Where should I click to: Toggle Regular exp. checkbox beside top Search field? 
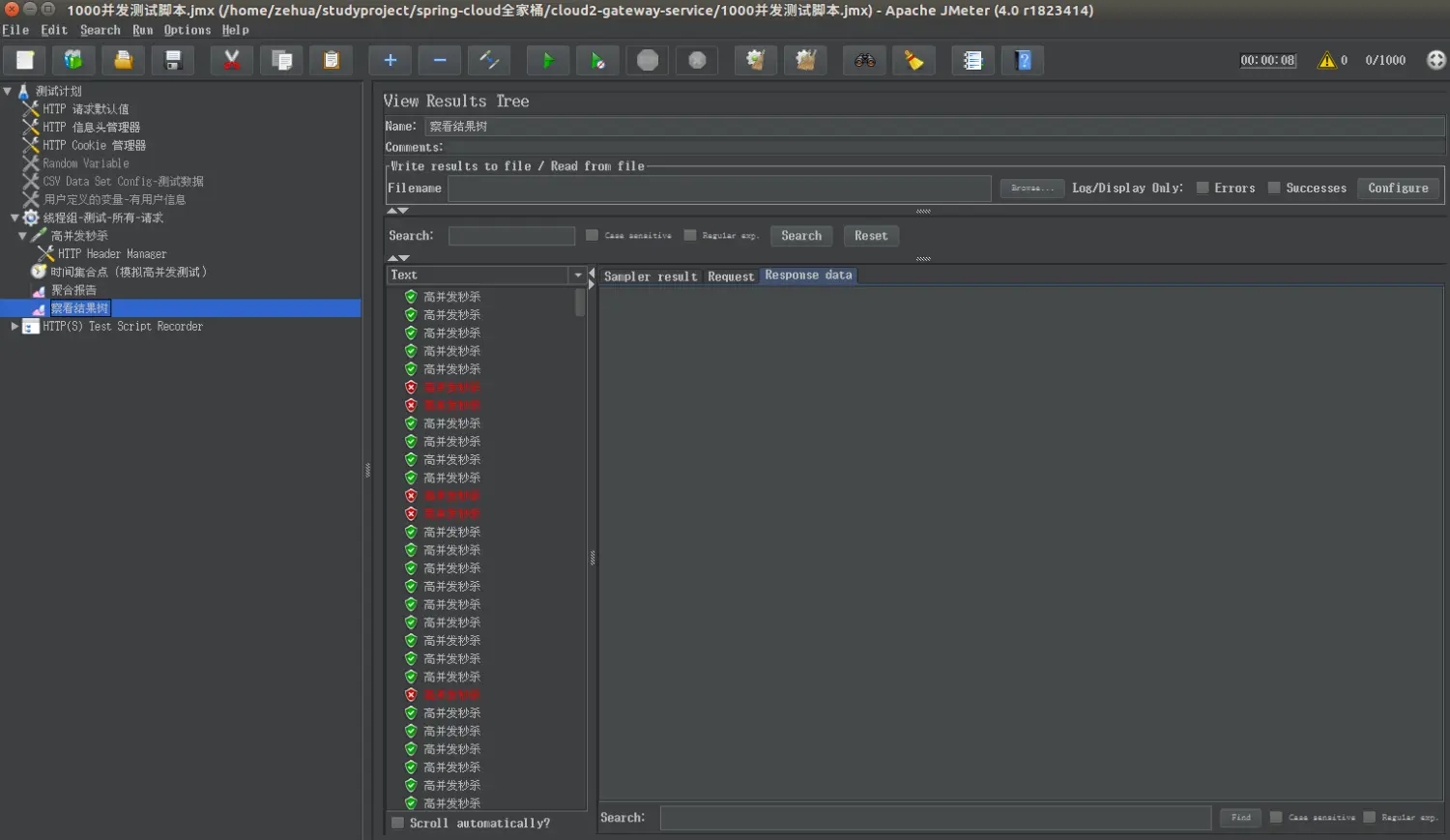tap(689, 235)
